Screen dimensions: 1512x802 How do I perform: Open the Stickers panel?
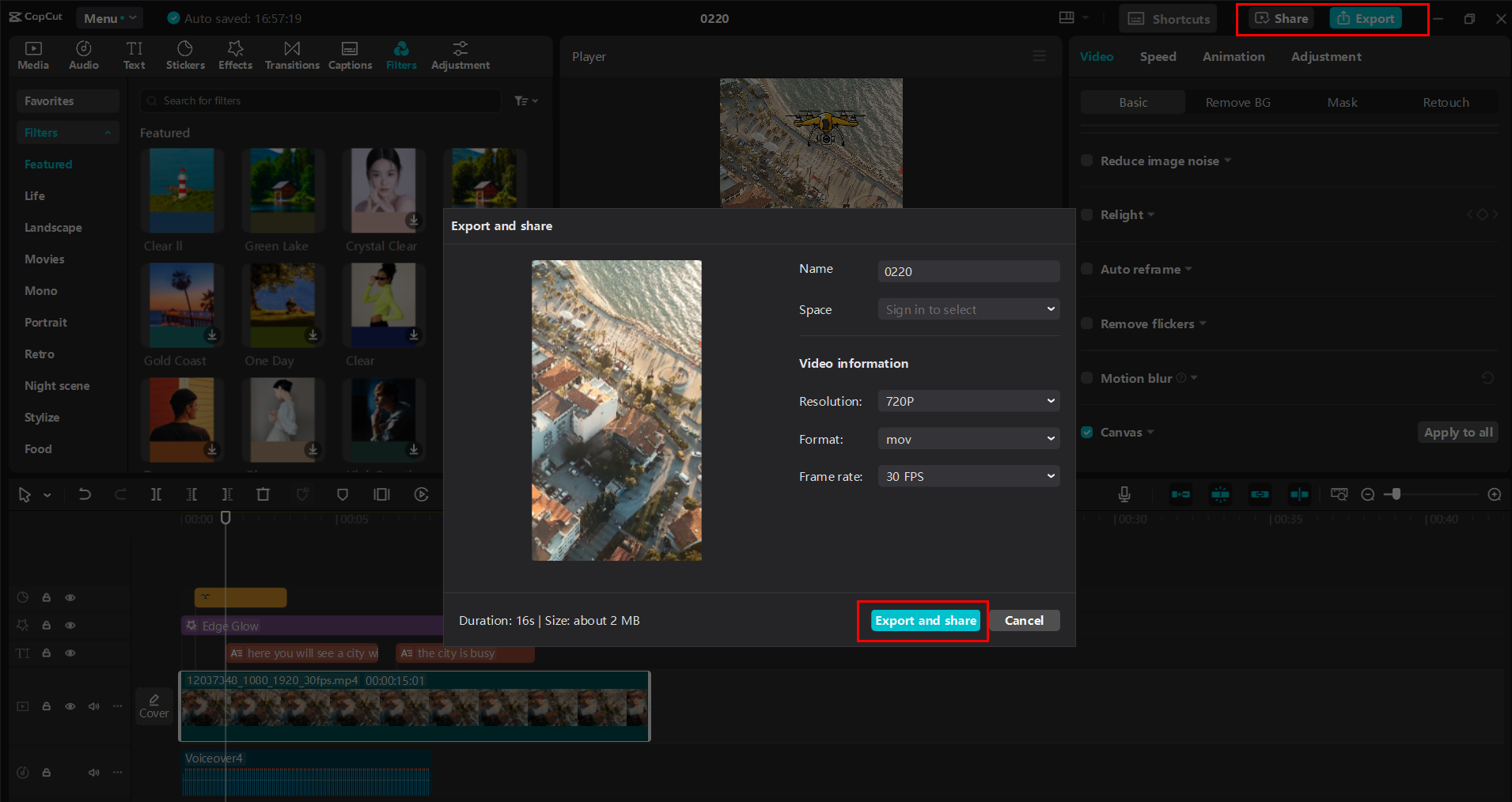(185, 55)
